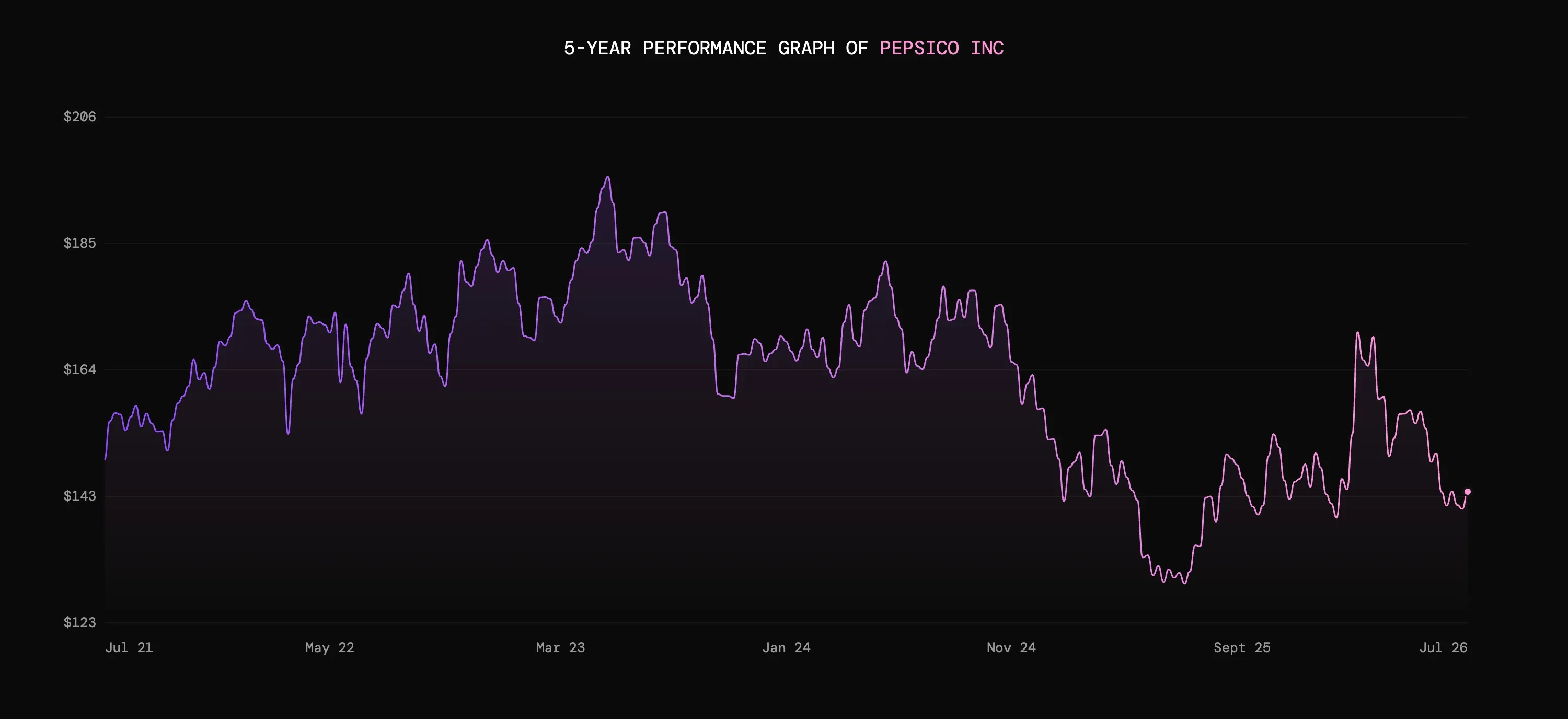Screen dimensions: 1568x719
Task: Select the pink "PEPSICO INC" title text
Action: (x=942, y=48)
